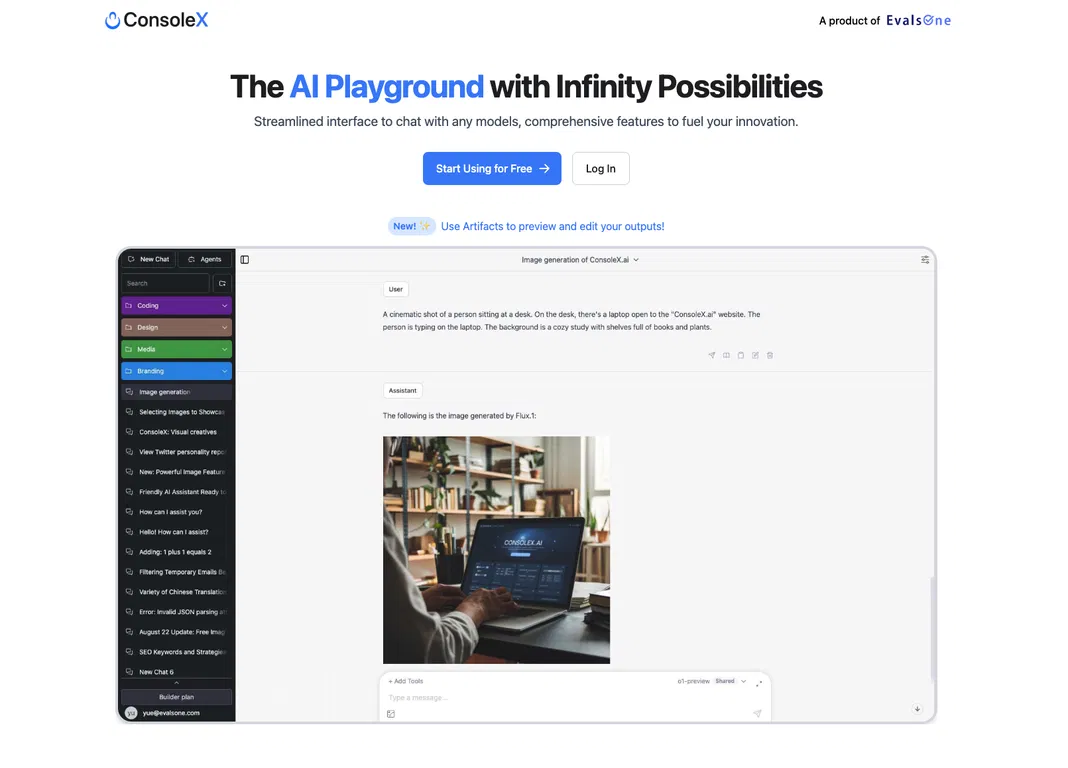This screenshot has width=1068, height=768.
Task: Start a New Chat in sidebar
Action: 148,259
